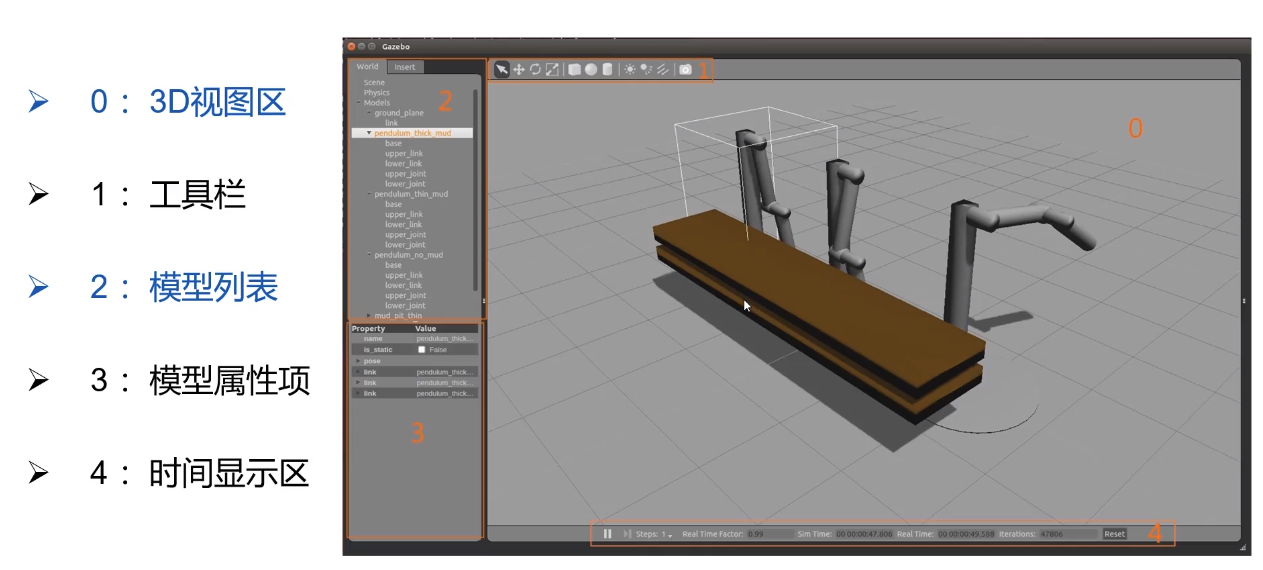The image size is (1263, 570).
Task: Select link under ground_plane
Action: 392,123
